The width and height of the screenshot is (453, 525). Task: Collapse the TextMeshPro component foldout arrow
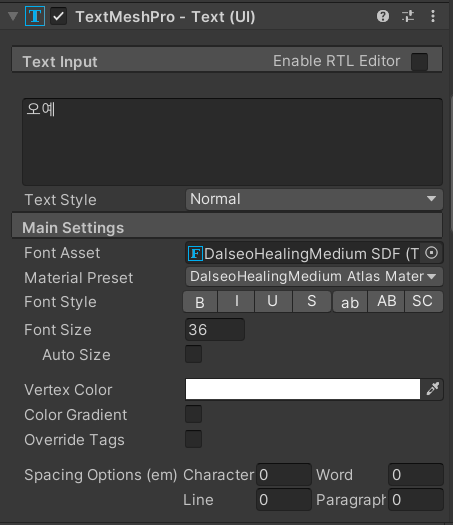tap(13, 16)
